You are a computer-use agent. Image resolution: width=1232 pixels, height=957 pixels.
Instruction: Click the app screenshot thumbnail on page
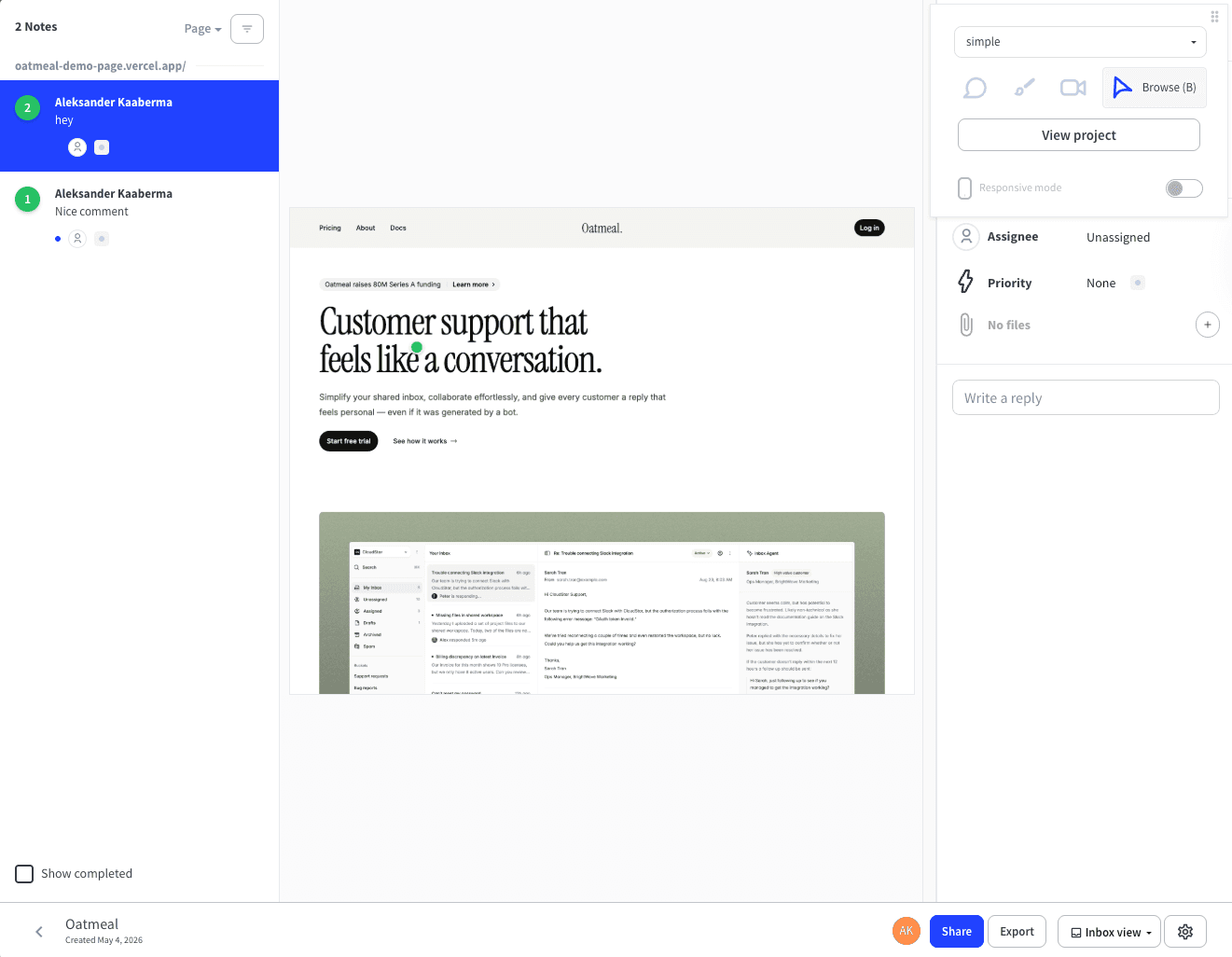602,603
